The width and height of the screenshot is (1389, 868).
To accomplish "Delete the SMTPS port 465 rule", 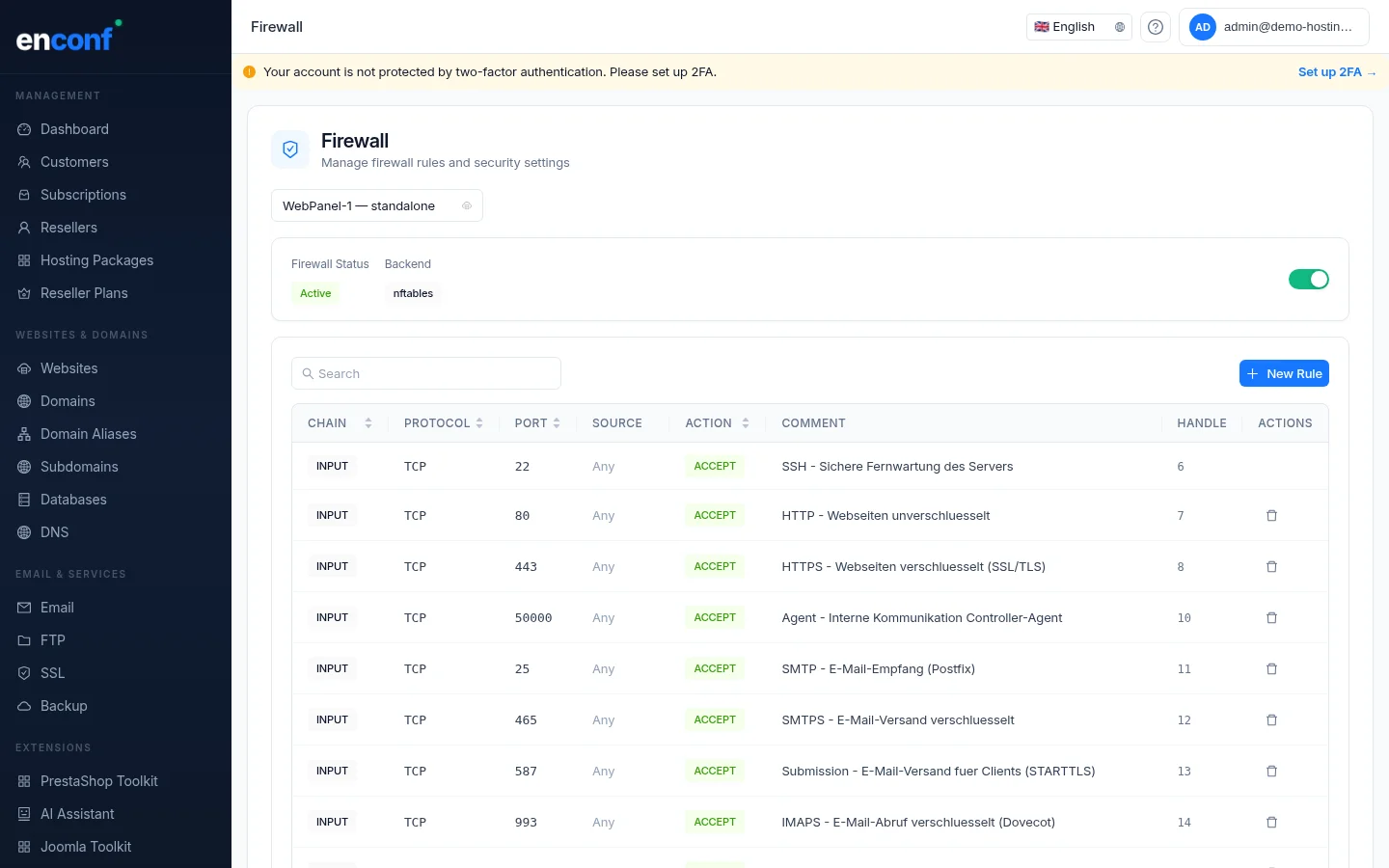I will [1271, 720].
